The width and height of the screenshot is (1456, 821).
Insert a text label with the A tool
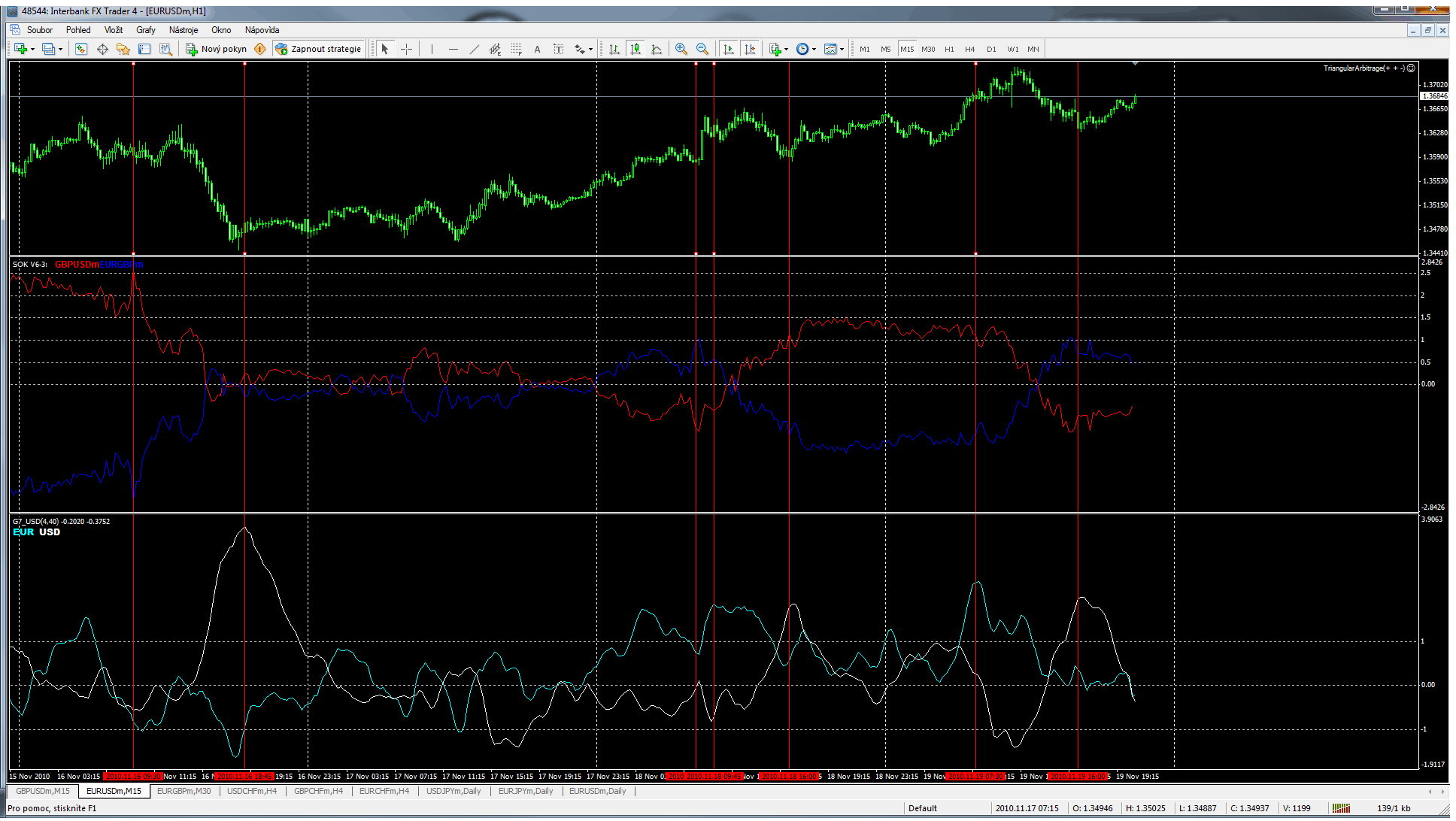click(x=537, y=49)
